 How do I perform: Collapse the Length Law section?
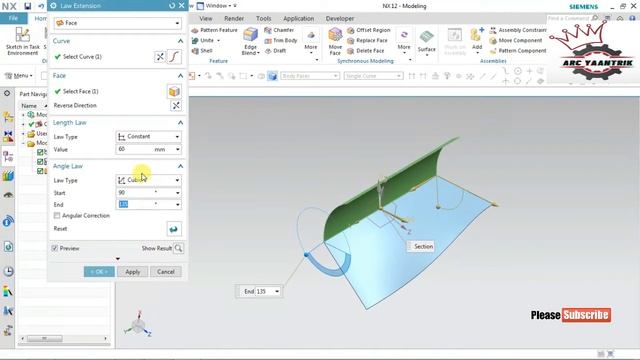(180, 123)
